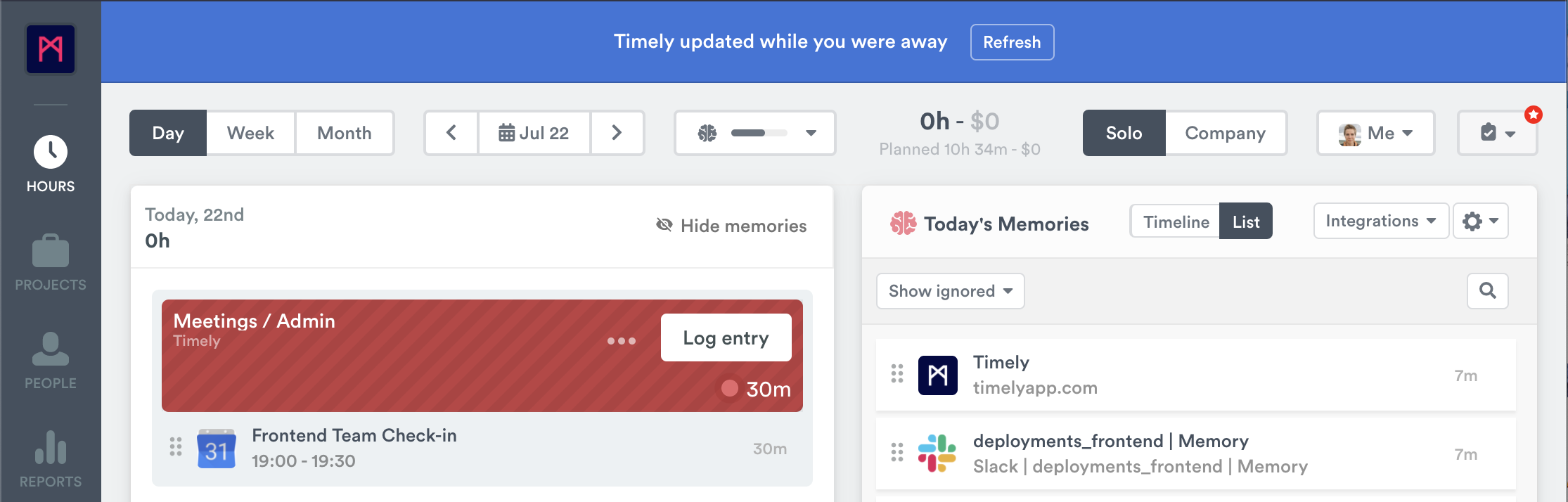Open Reports bar chart icon

pos(51,448)
